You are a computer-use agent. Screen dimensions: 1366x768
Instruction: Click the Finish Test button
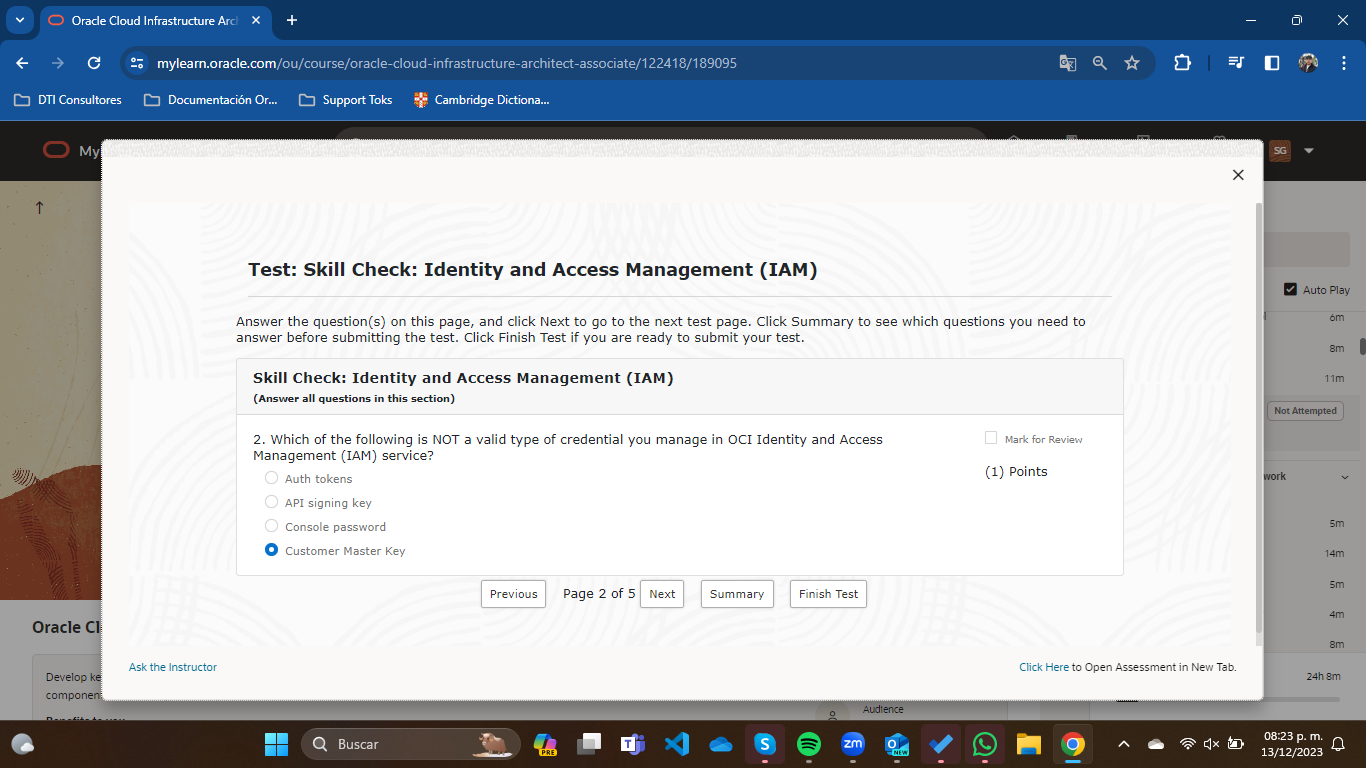click(x=828, y=594)
